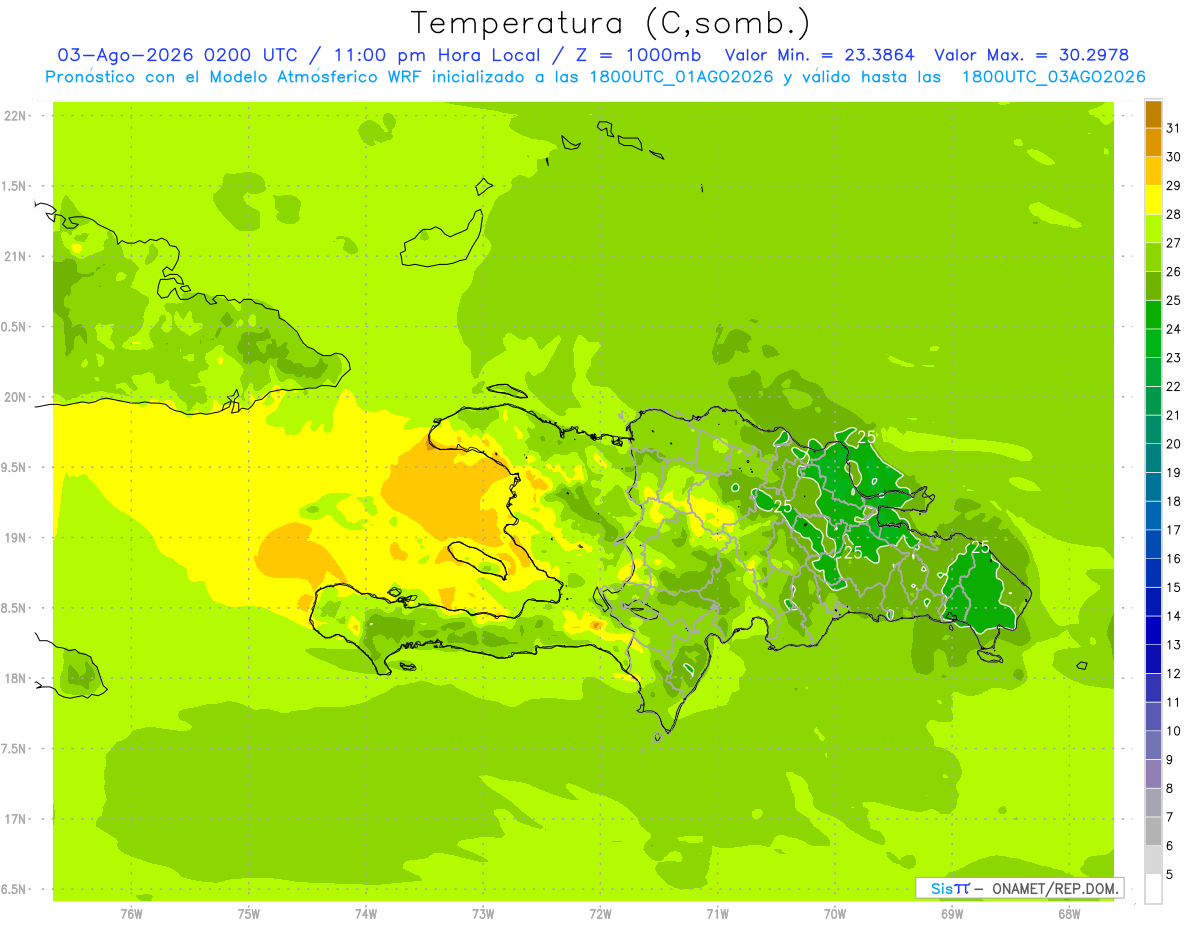Pick the green legend swatch between 24 and 25
The height and width of the screenshot is (927, 1200).
(1153, 315)
